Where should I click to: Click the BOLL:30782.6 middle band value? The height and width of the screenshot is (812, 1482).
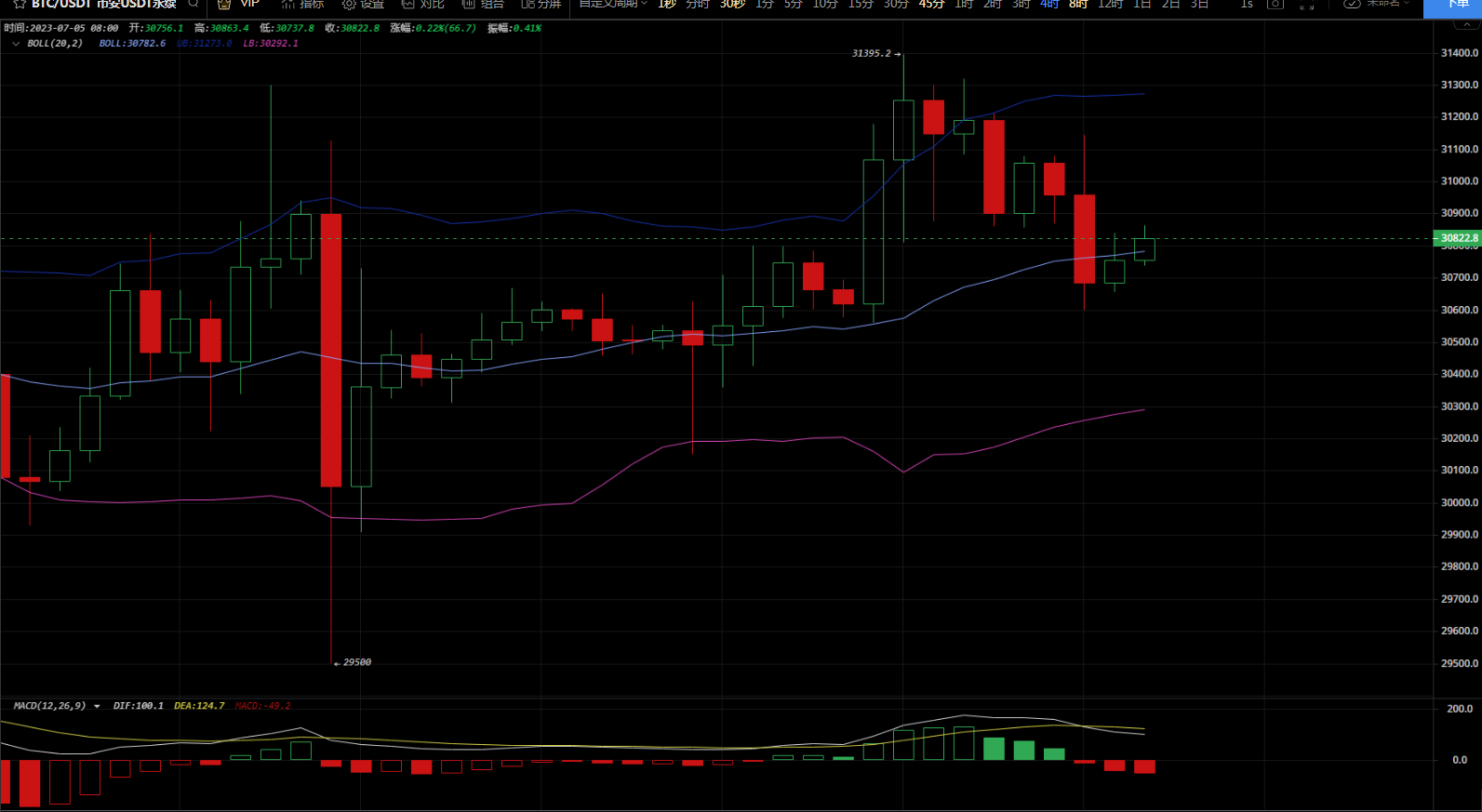(132, 44)
